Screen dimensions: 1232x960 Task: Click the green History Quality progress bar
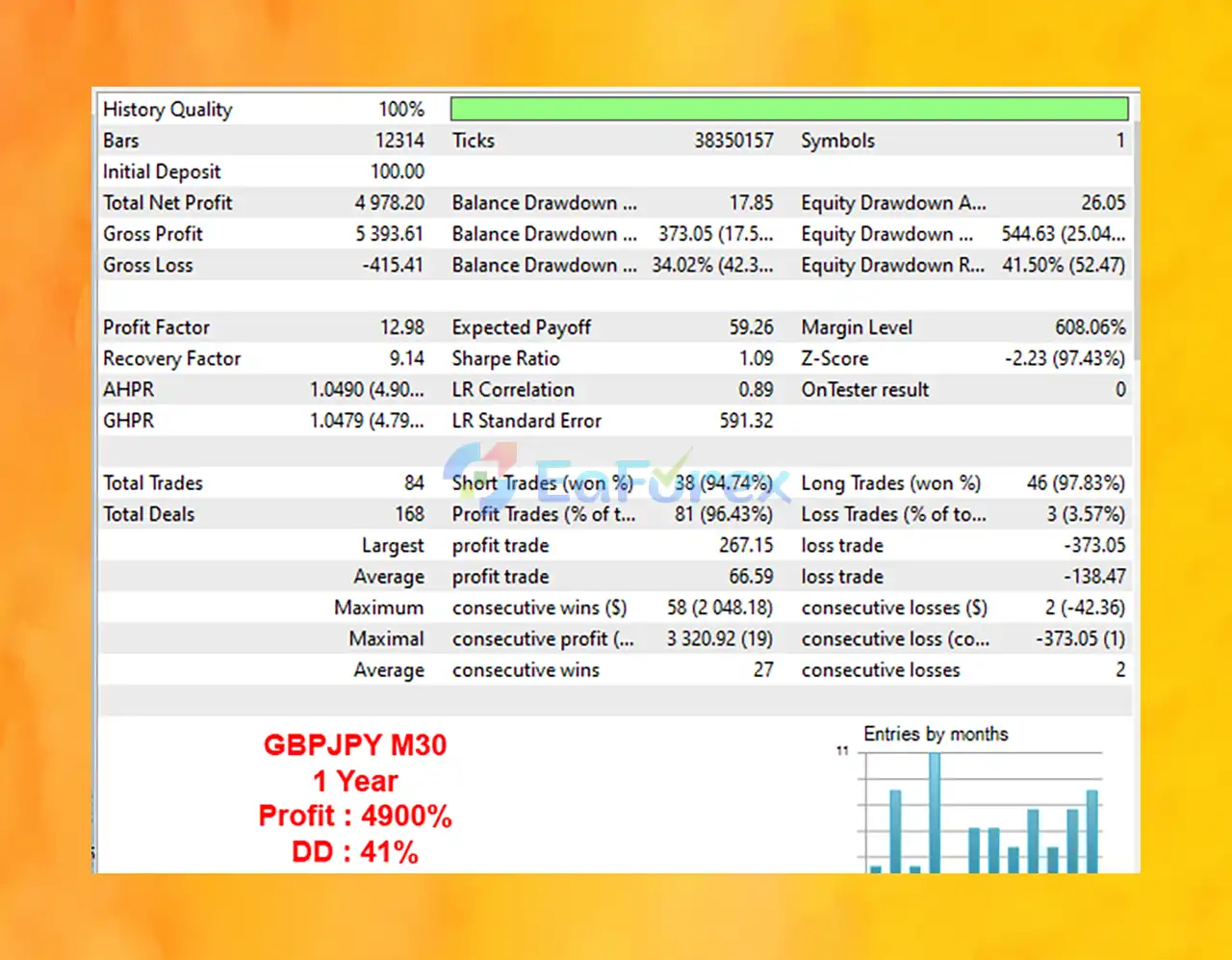click(789, 109)
